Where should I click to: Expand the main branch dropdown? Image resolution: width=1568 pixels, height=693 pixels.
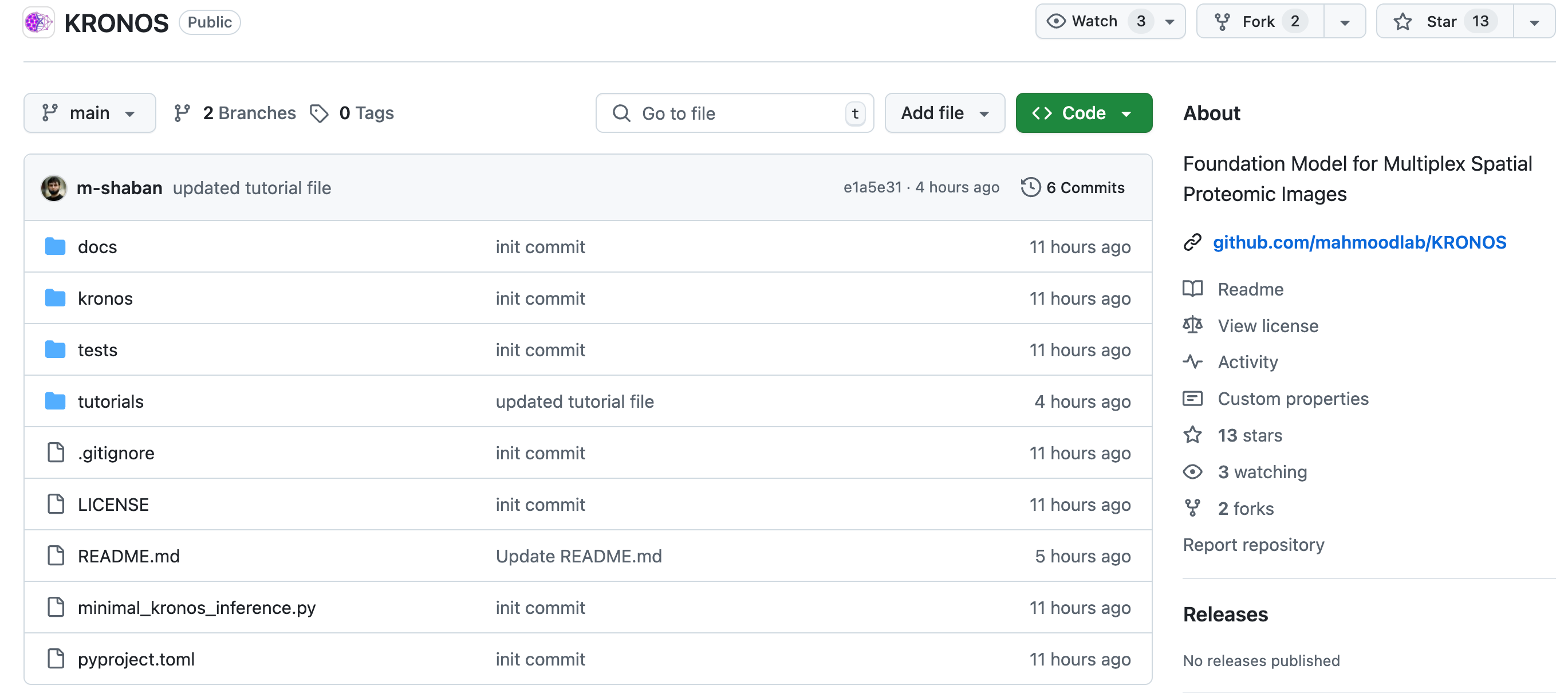89,113
